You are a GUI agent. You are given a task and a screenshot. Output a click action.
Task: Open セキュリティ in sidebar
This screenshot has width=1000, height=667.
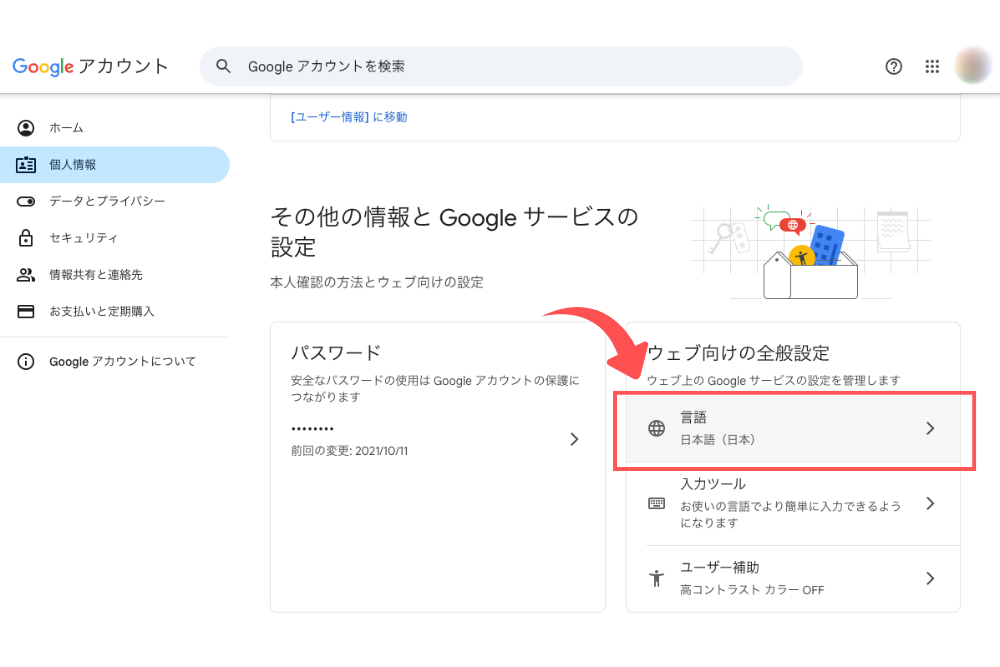[83, 238]
